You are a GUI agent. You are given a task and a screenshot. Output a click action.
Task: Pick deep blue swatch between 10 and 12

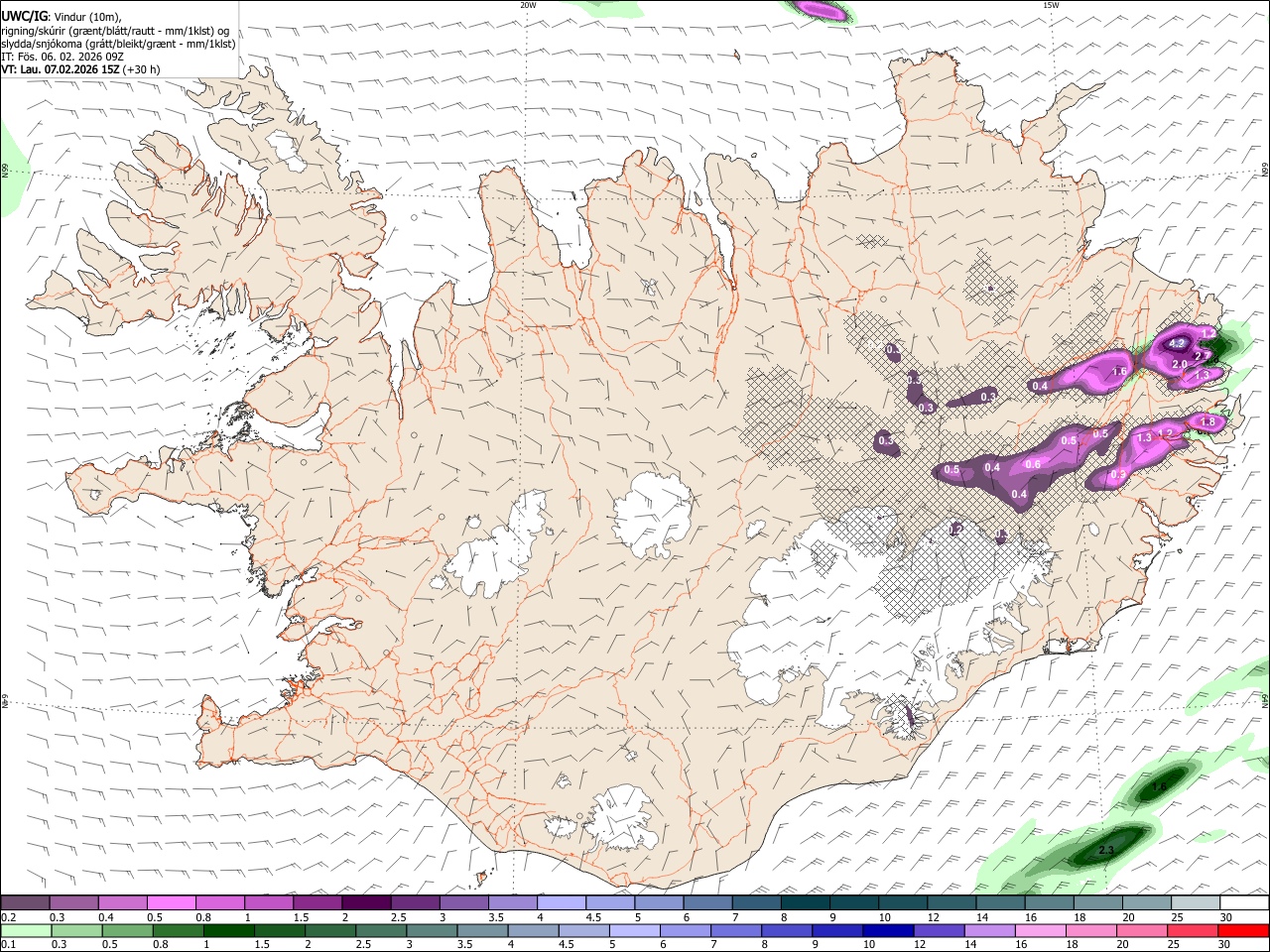click(x=886, y=930)
